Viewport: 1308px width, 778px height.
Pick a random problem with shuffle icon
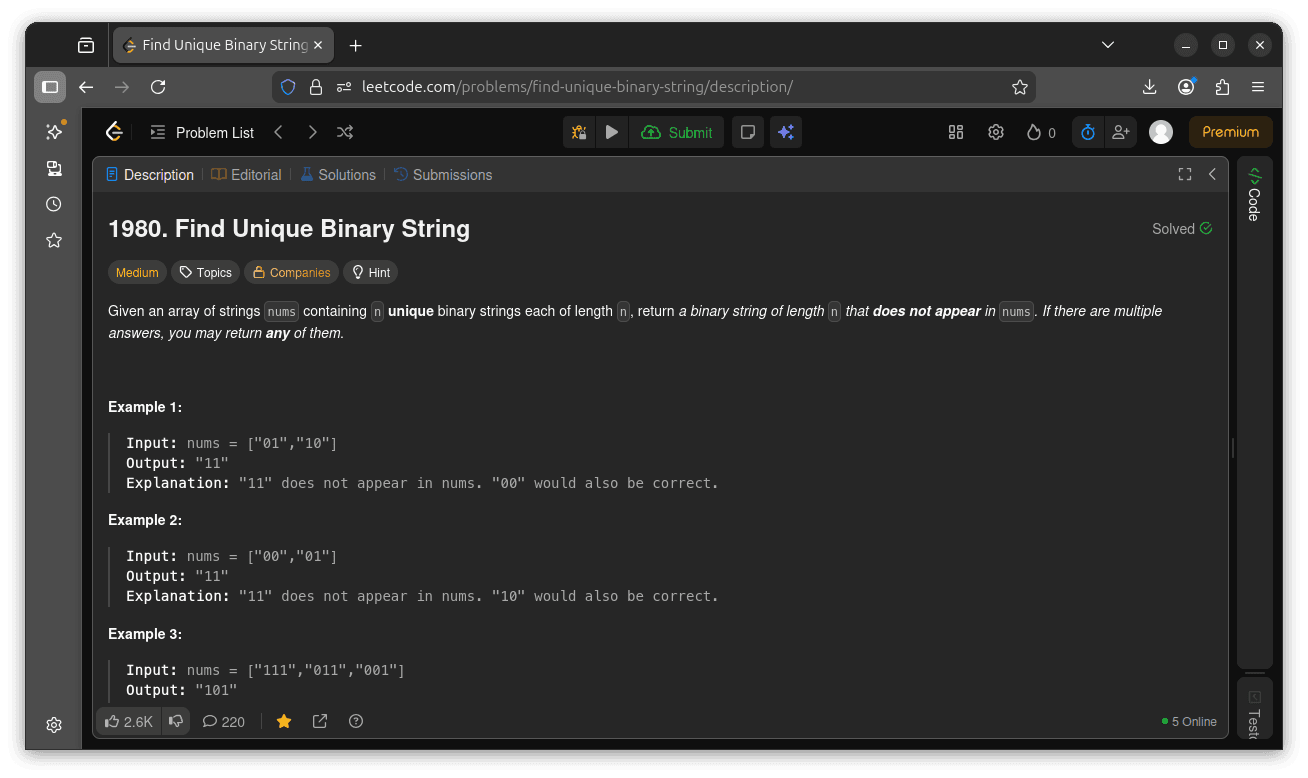[x=344, y=132]
